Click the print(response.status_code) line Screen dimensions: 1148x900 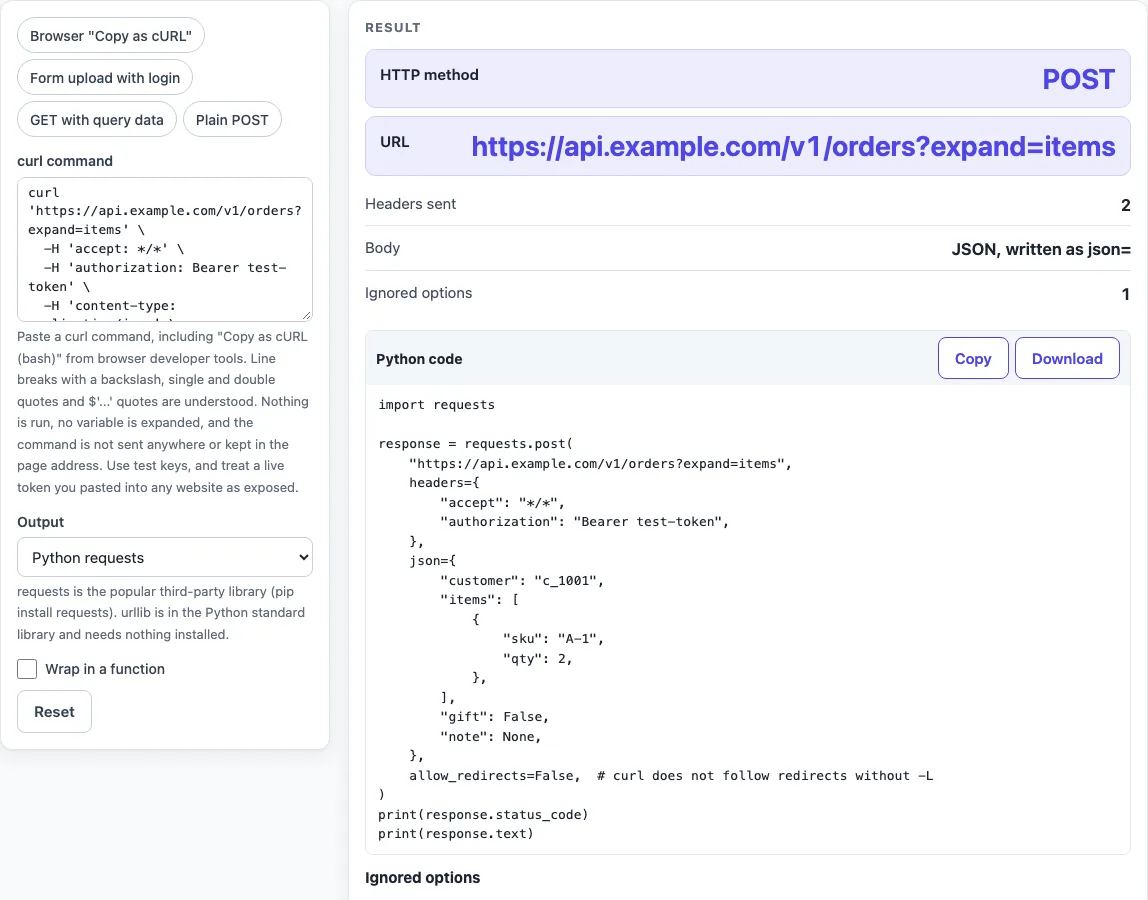pyautogui.click(x=483, y=814)
